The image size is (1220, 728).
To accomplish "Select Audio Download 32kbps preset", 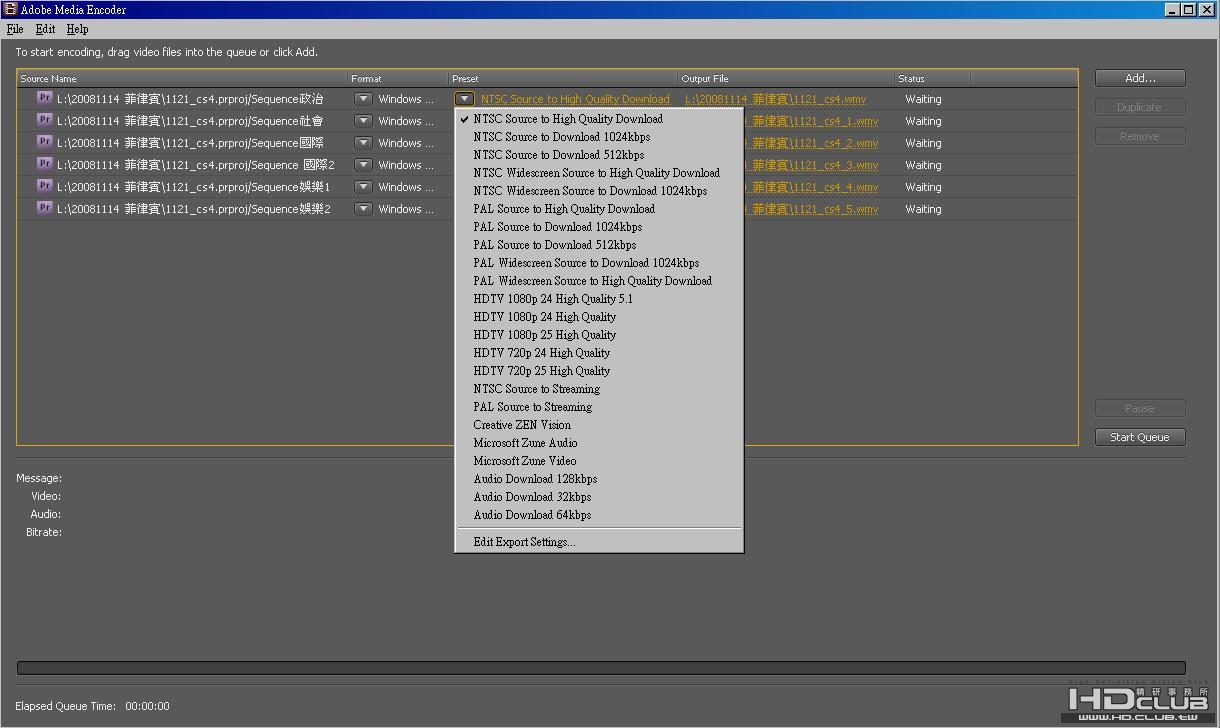I will [x=599, y=497].
